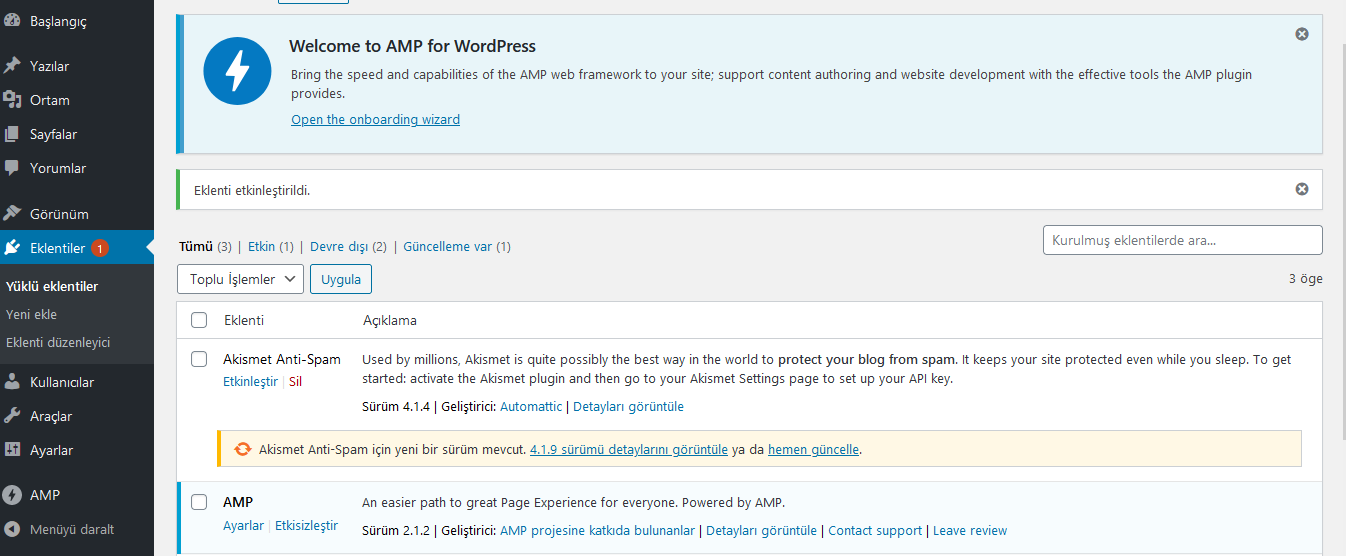Open Yorumlar menu item
Image resolution: width=1346 pixels, height=556 pixels.
(x=77, y=168)
